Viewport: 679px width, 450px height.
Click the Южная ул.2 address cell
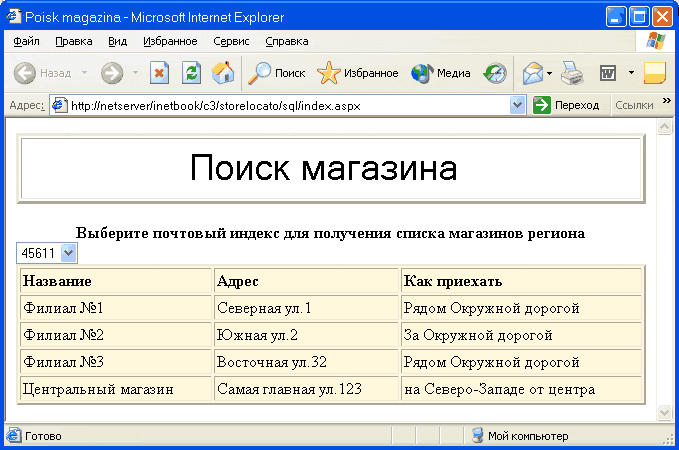(x=306, y=335)
